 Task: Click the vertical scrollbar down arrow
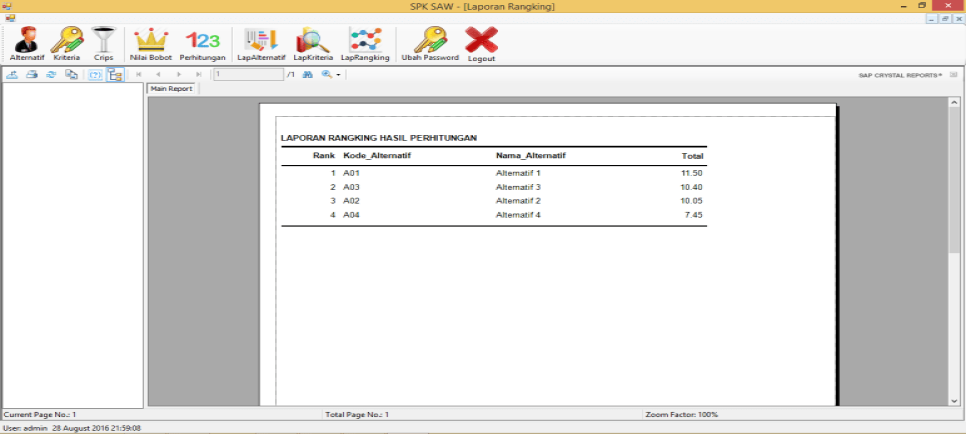(955, 401)
